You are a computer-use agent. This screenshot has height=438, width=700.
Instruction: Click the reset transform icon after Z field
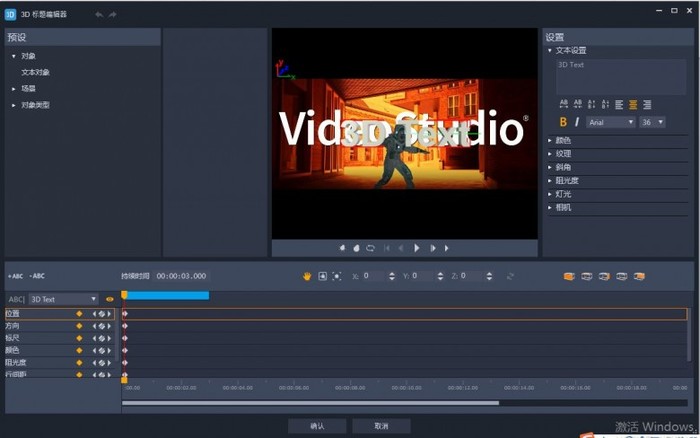tap(510, 276)
